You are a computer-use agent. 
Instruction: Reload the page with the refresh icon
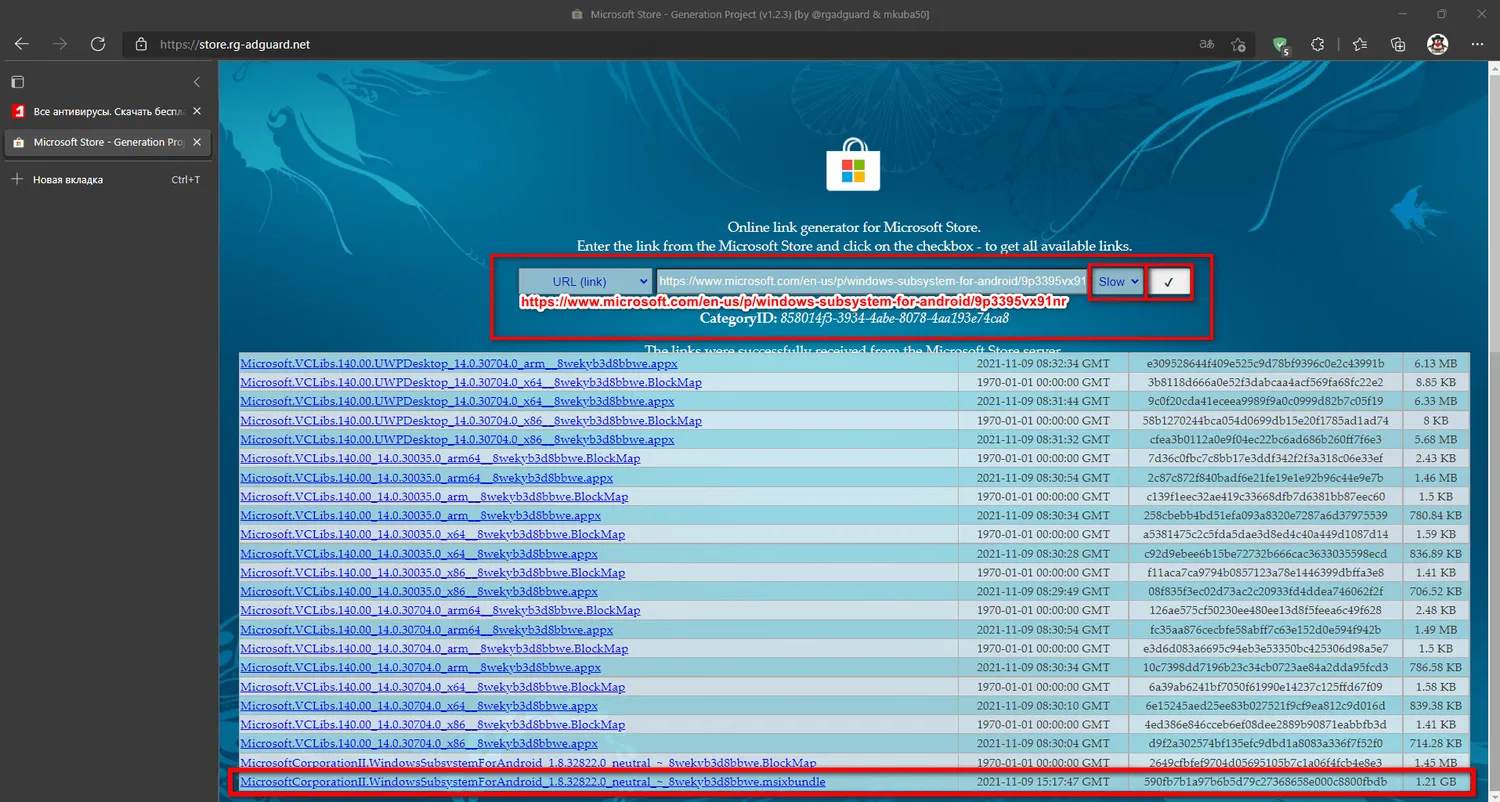point(98,44)
